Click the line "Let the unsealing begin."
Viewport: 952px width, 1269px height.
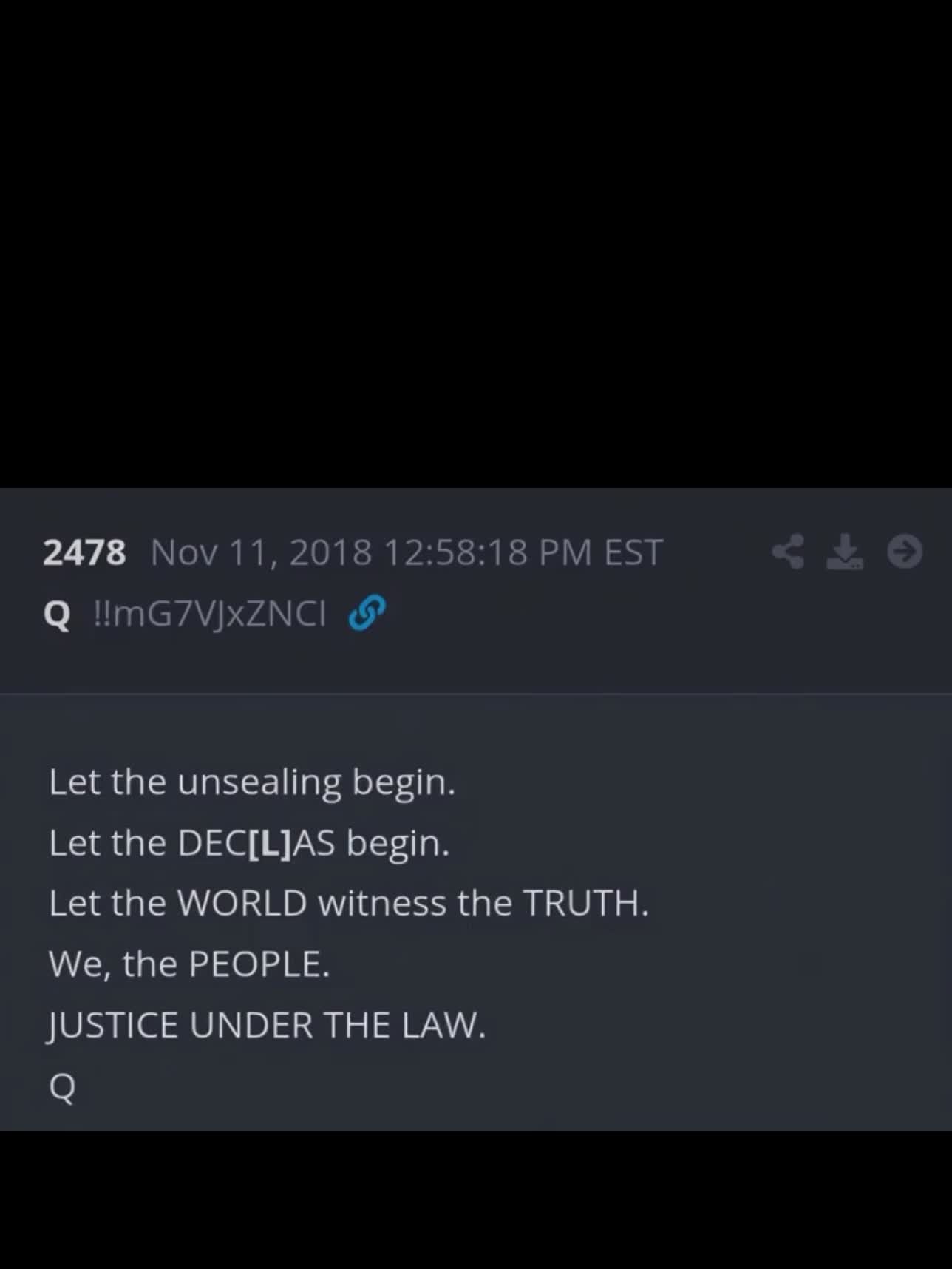[x=252, y=782]
